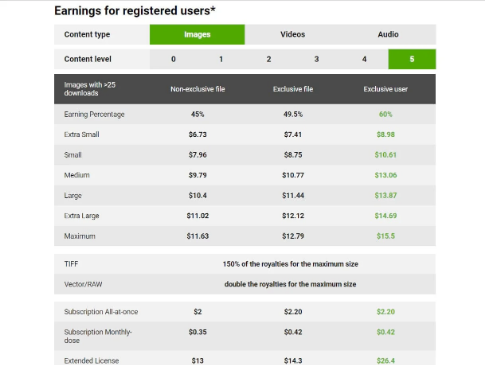The image size is (485, 365).
Task: Click the 'Images with >25 downloads' header
Action: coord(90,89)
